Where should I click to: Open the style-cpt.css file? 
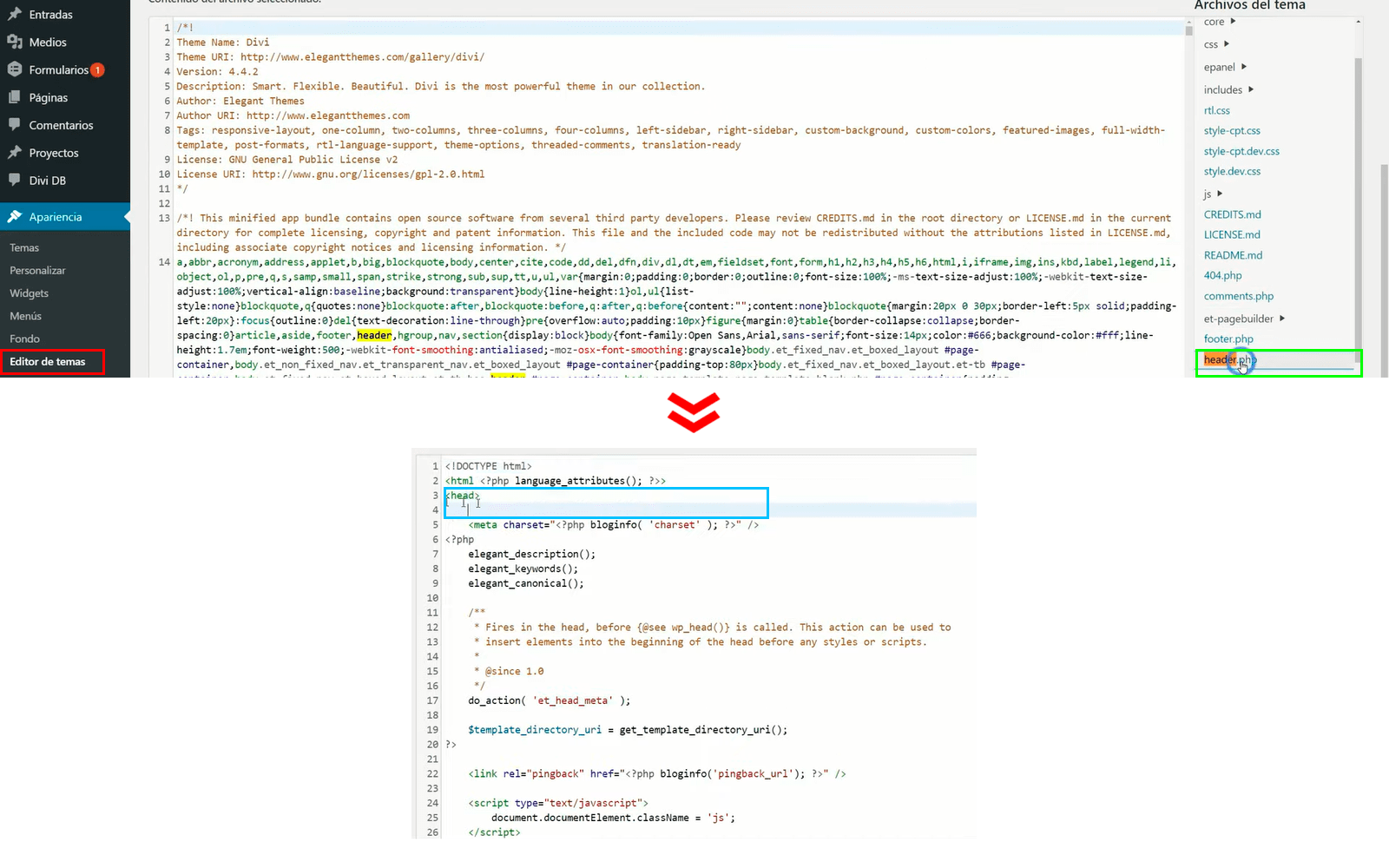click(1231, 131)
